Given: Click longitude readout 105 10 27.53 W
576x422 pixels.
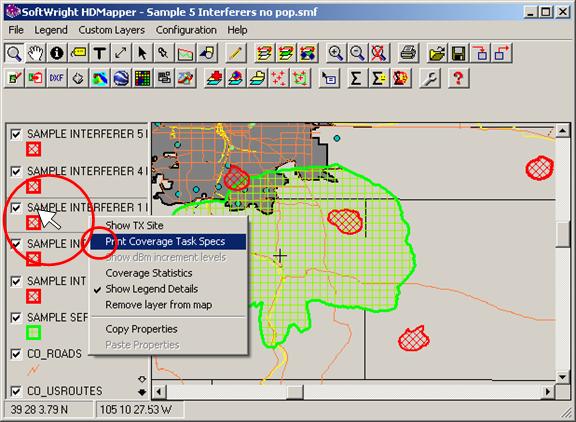Looking at the screenshot, I should 136,410.
